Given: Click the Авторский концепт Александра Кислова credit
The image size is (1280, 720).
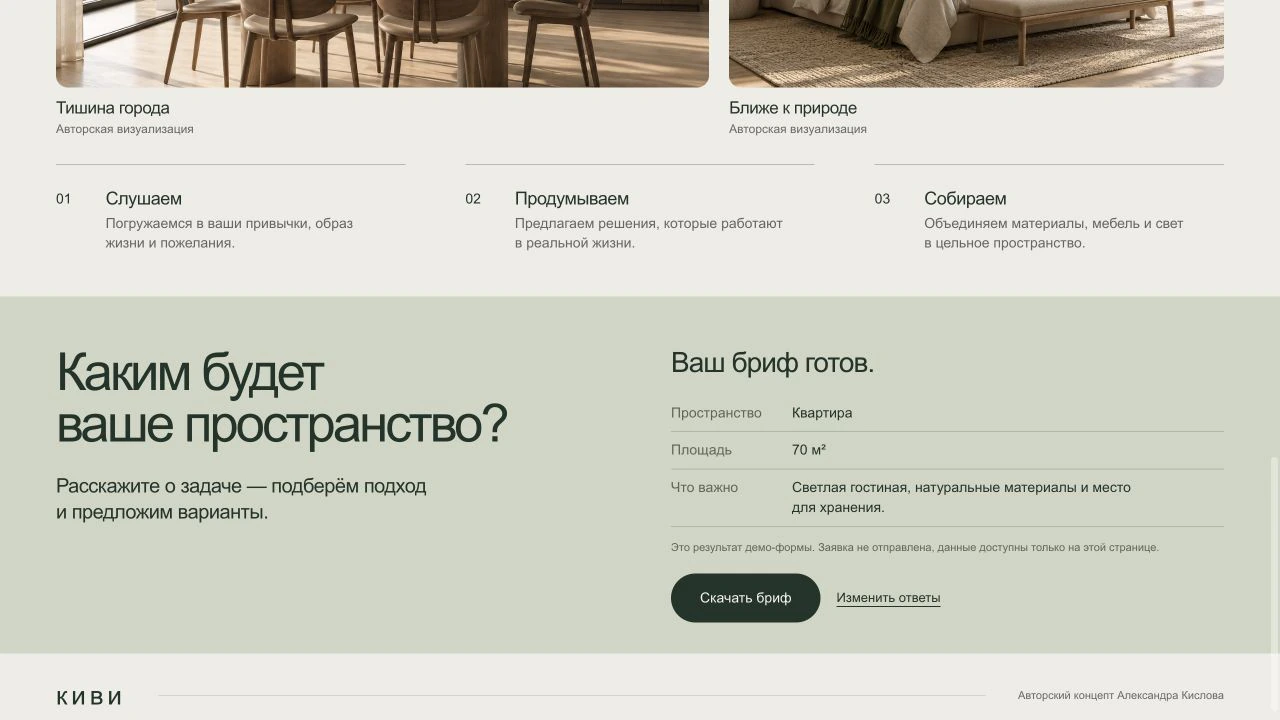Looking at the screenshot, I should click(x=1121, y=695).
